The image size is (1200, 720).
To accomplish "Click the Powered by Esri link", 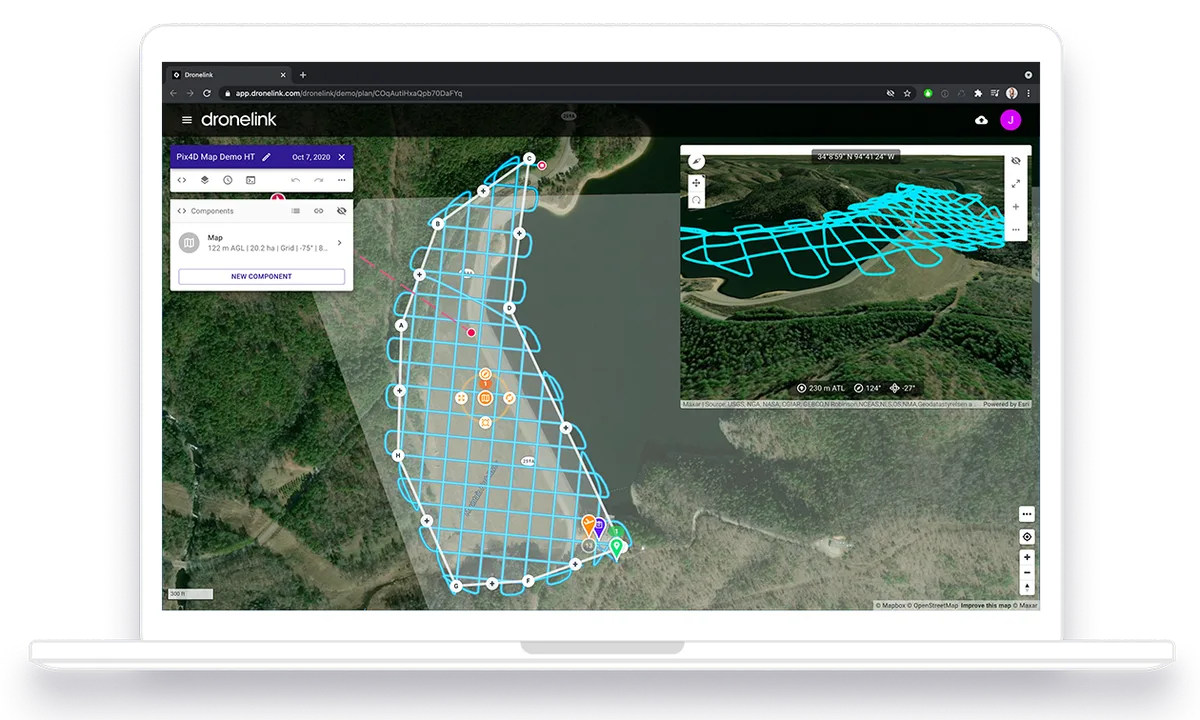I will coord(1006,405).
